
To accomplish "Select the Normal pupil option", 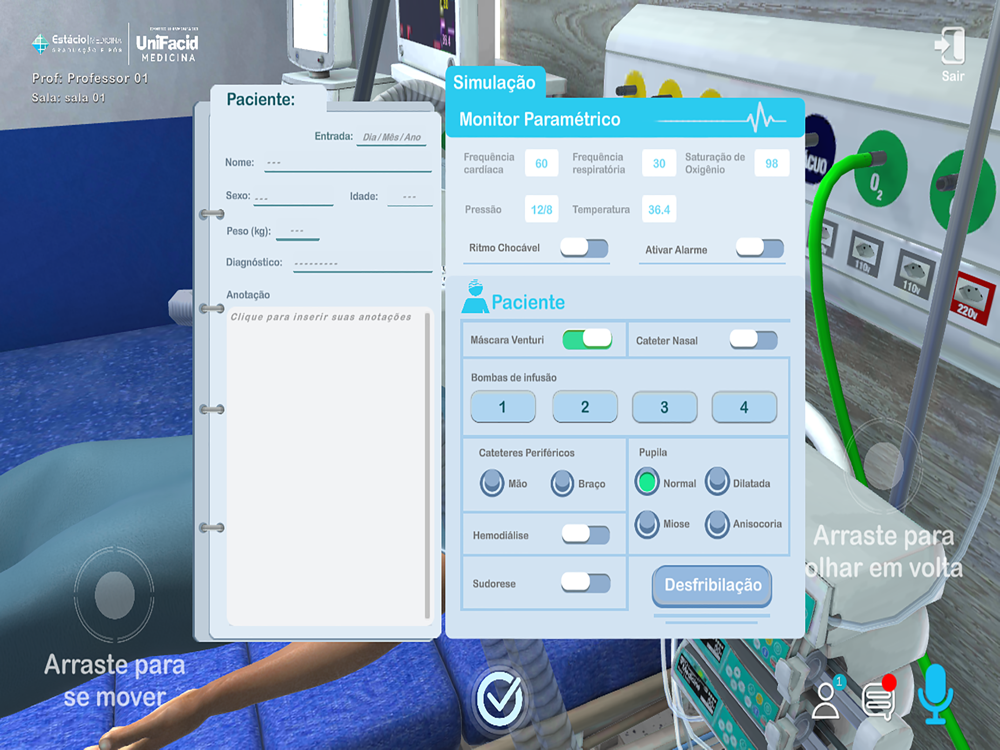I will point(647,482).
